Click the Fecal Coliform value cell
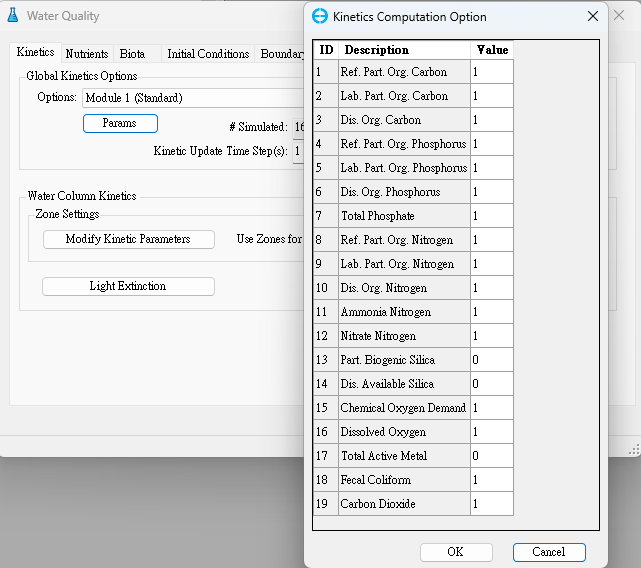This screenshot has width=641, height=568. coord(491,480)
